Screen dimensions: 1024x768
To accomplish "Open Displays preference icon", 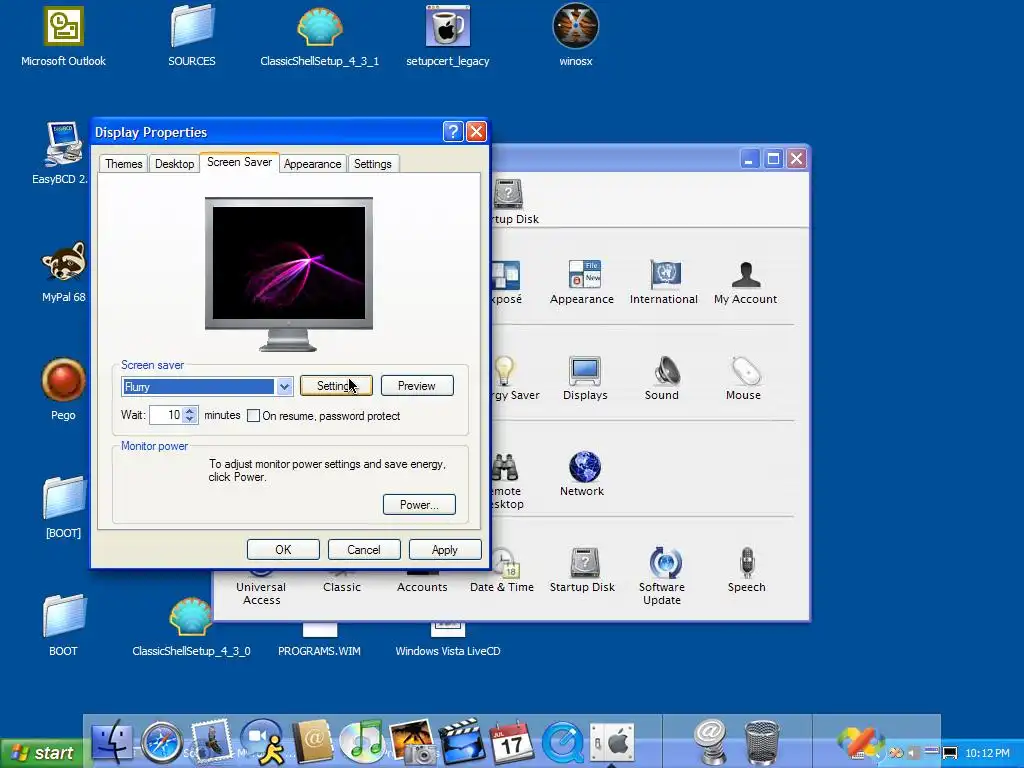I will tap(584, 378).
